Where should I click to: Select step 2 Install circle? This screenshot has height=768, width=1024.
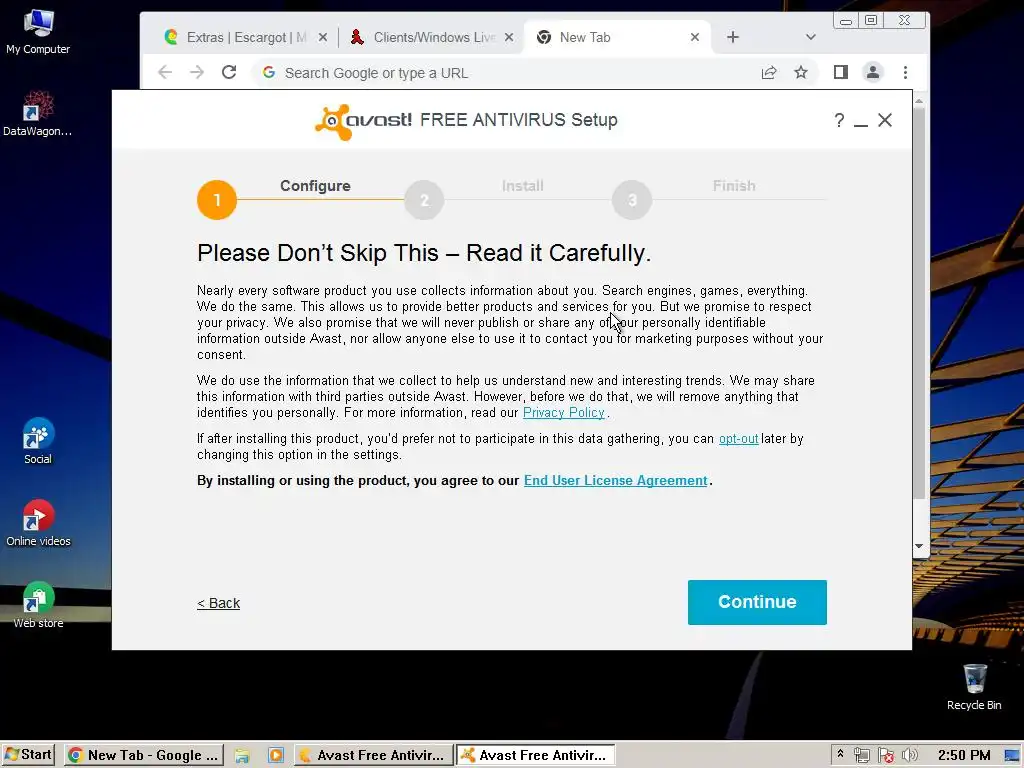click(x=424, y=200)
